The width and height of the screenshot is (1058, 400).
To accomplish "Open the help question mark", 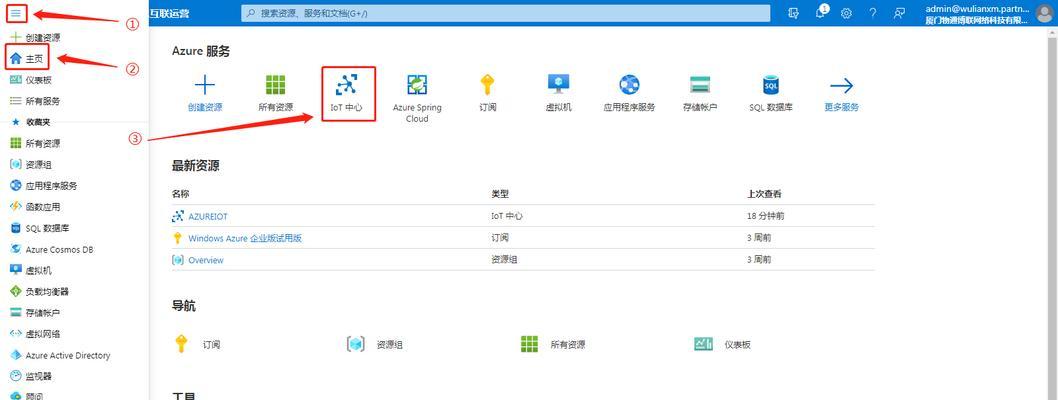I will click(x=872, y=13).
